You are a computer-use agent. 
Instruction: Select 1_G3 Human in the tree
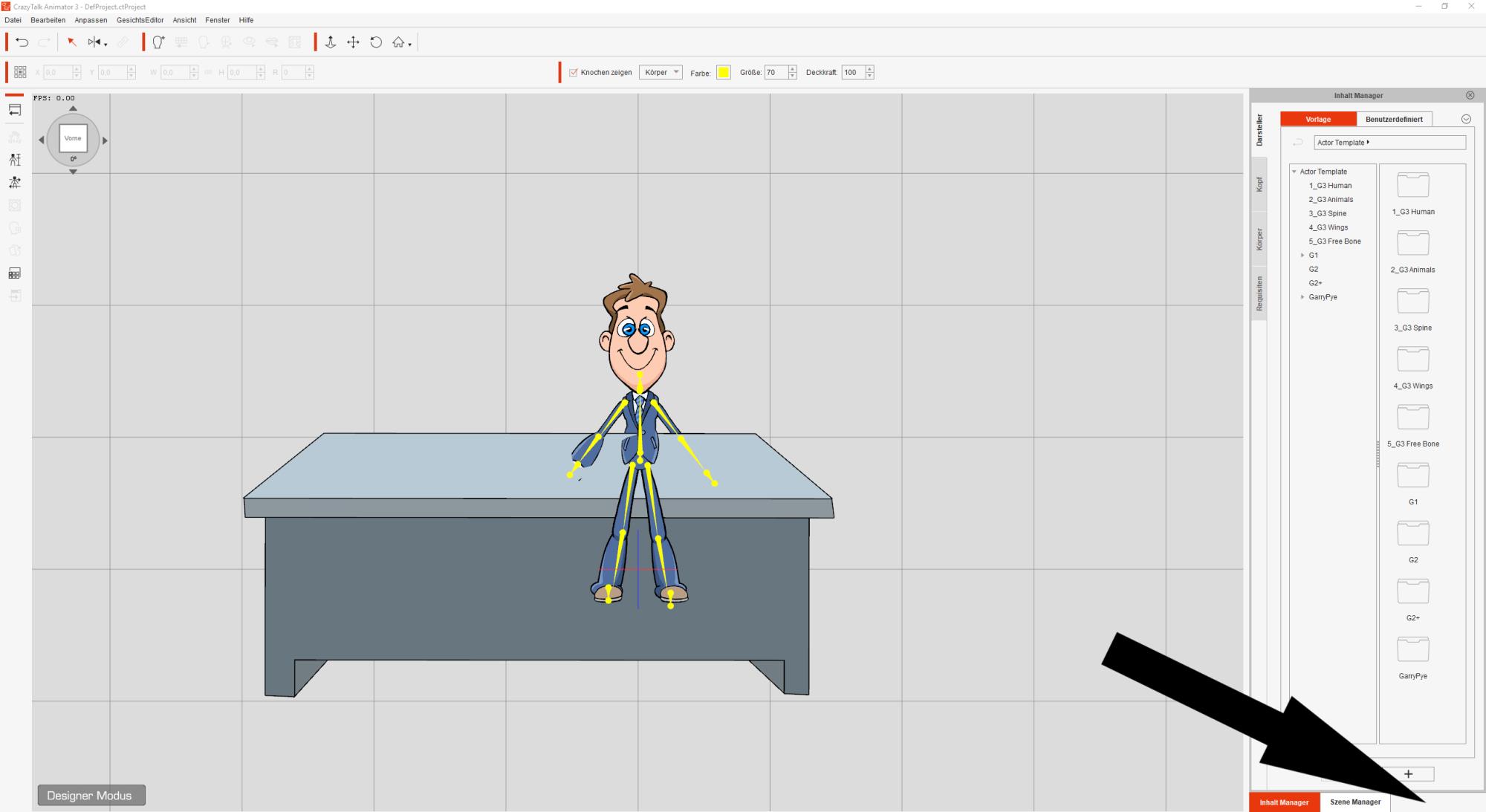[1330, 186]
